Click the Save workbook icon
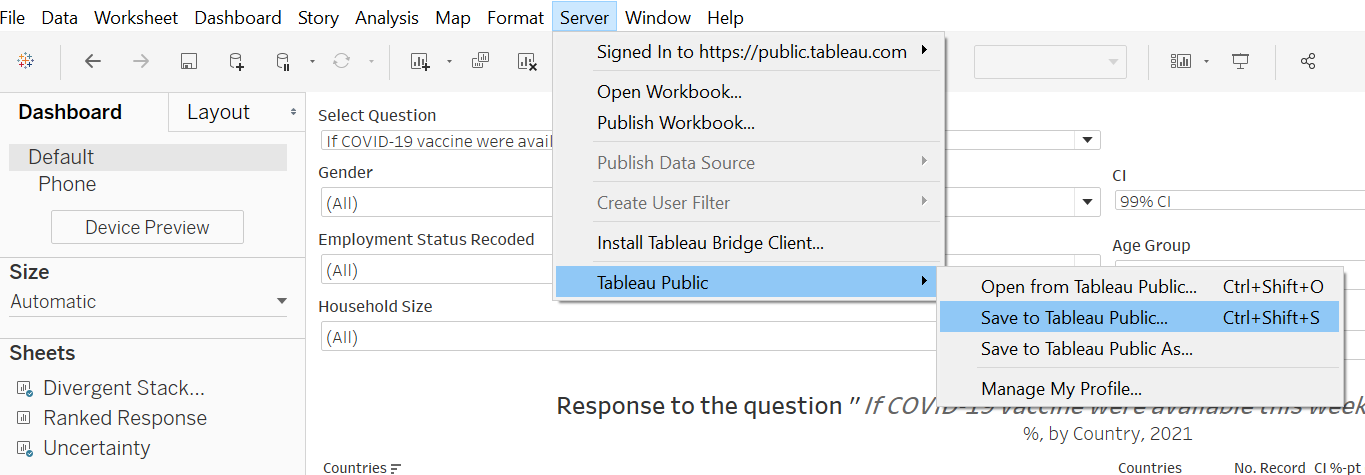 (x=188, y=61)
